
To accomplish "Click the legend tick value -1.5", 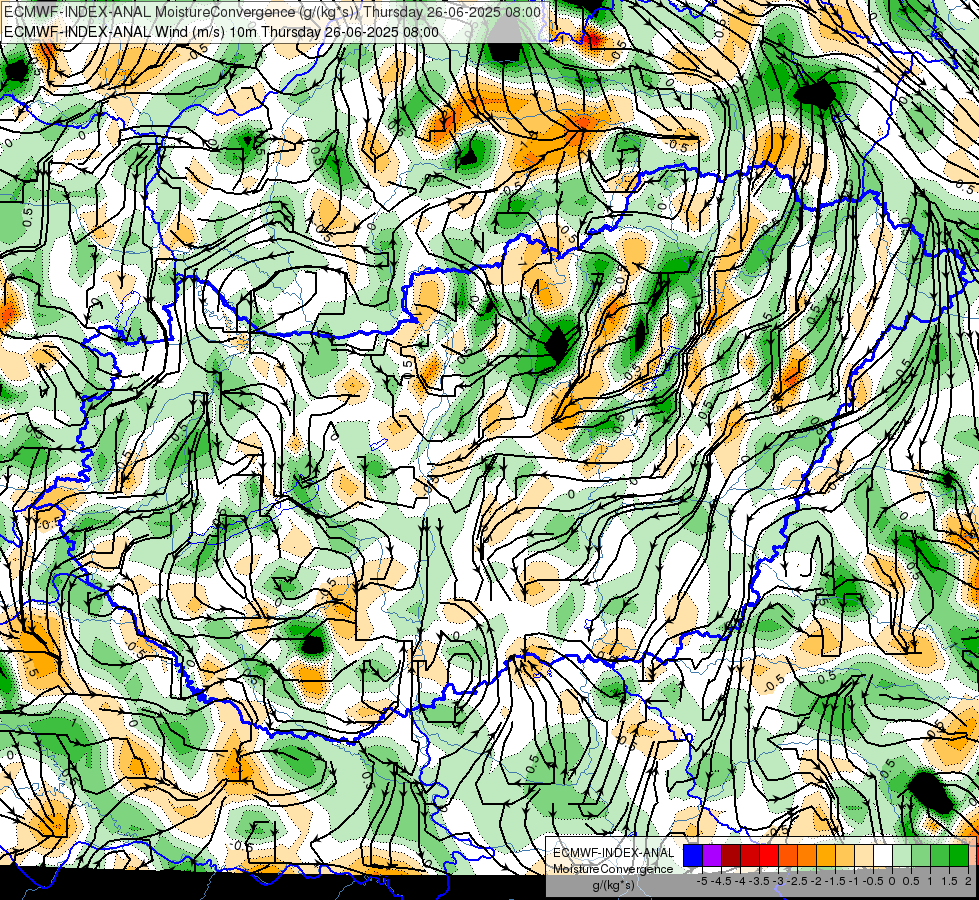I will (x=836, y=881).
